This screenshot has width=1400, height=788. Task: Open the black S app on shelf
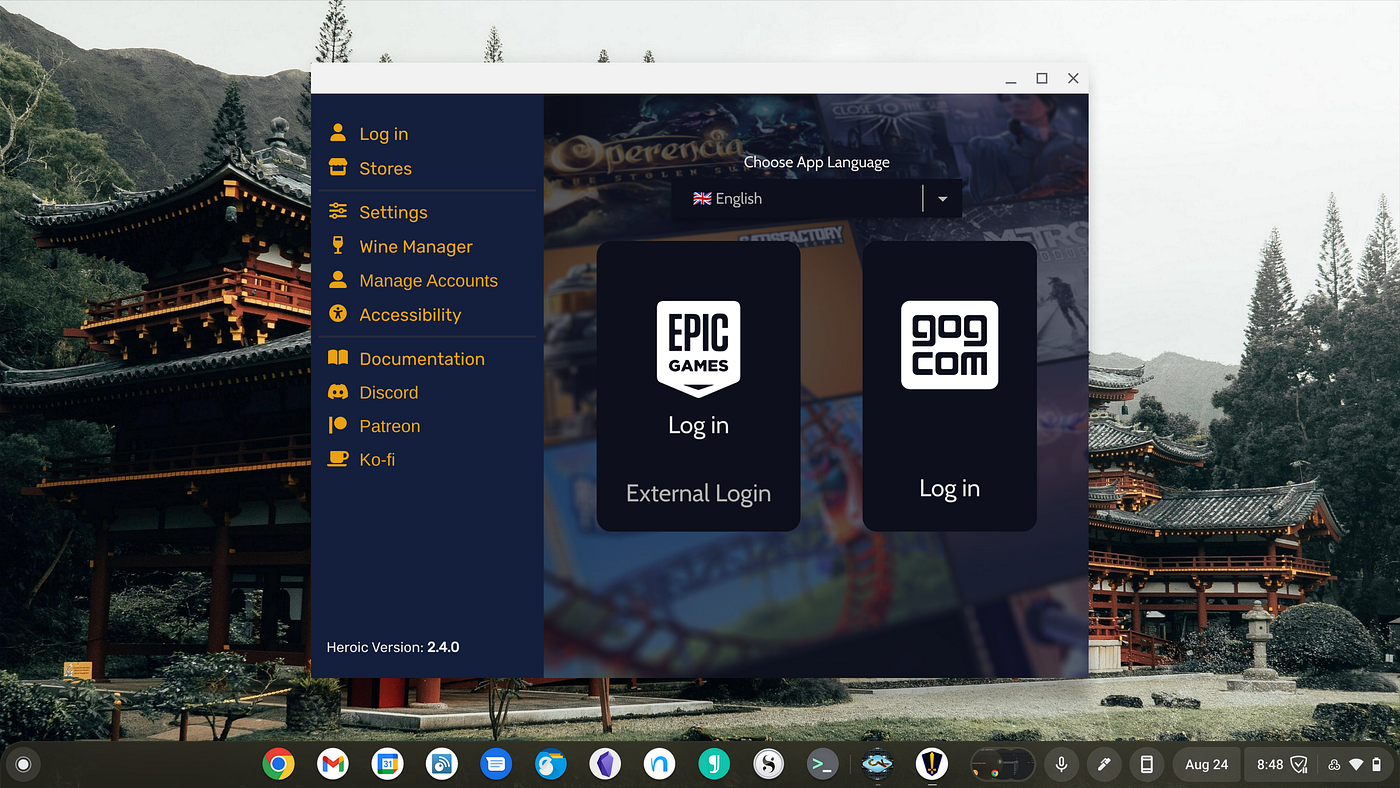(768, 764)
